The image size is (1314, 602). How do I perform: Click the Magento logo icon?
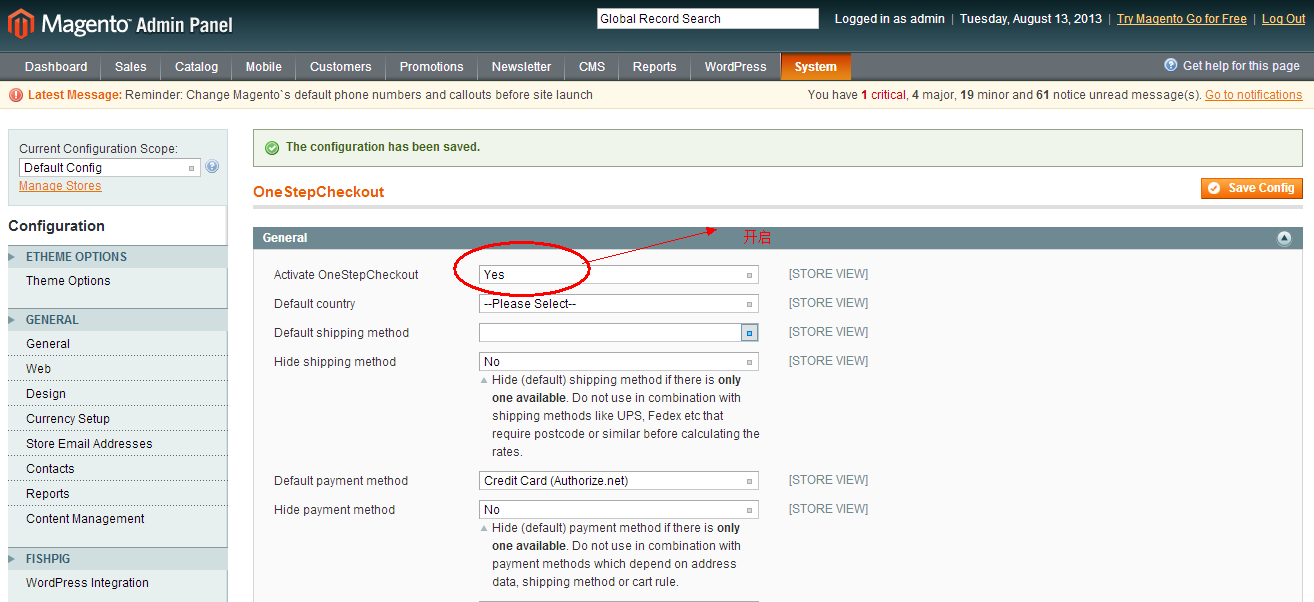click(21, 23)
